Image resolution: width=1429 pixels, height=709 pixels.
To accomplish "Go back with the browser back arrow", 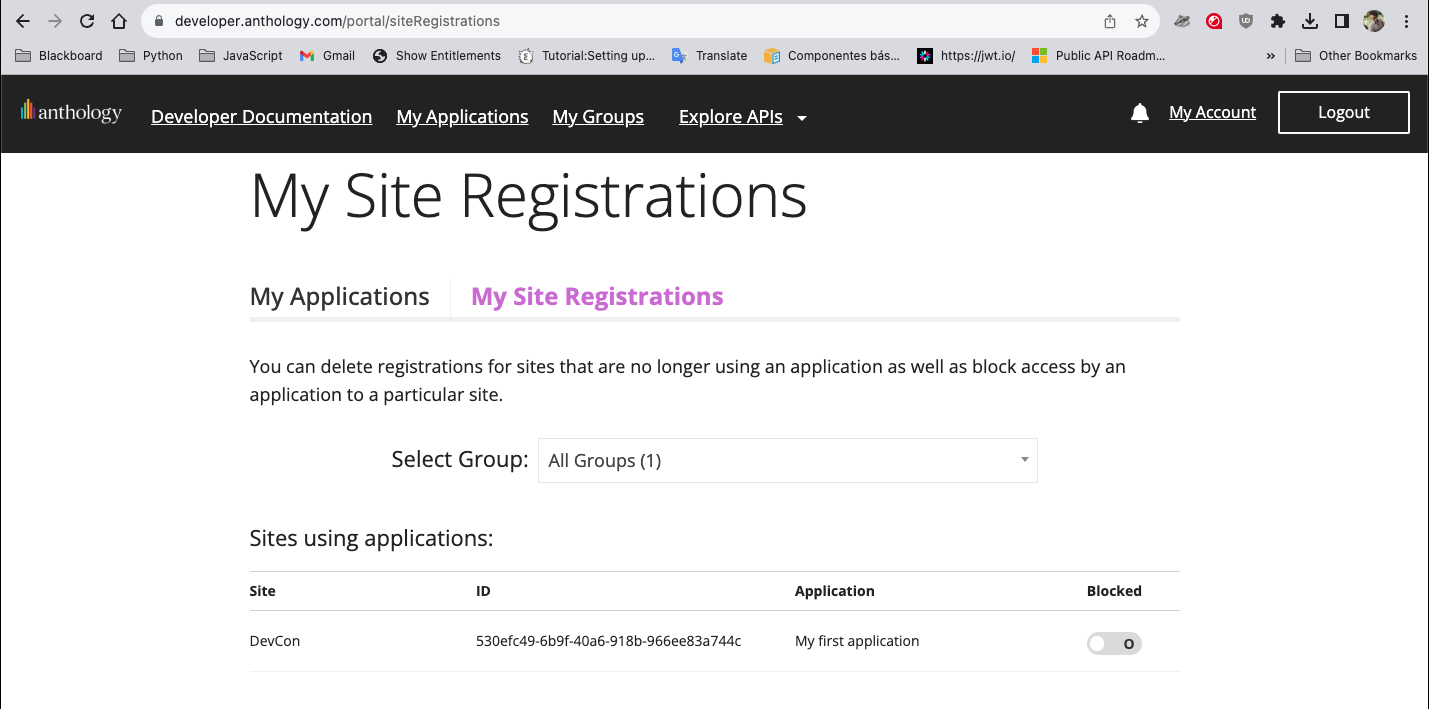I will [x=23, y=21].
